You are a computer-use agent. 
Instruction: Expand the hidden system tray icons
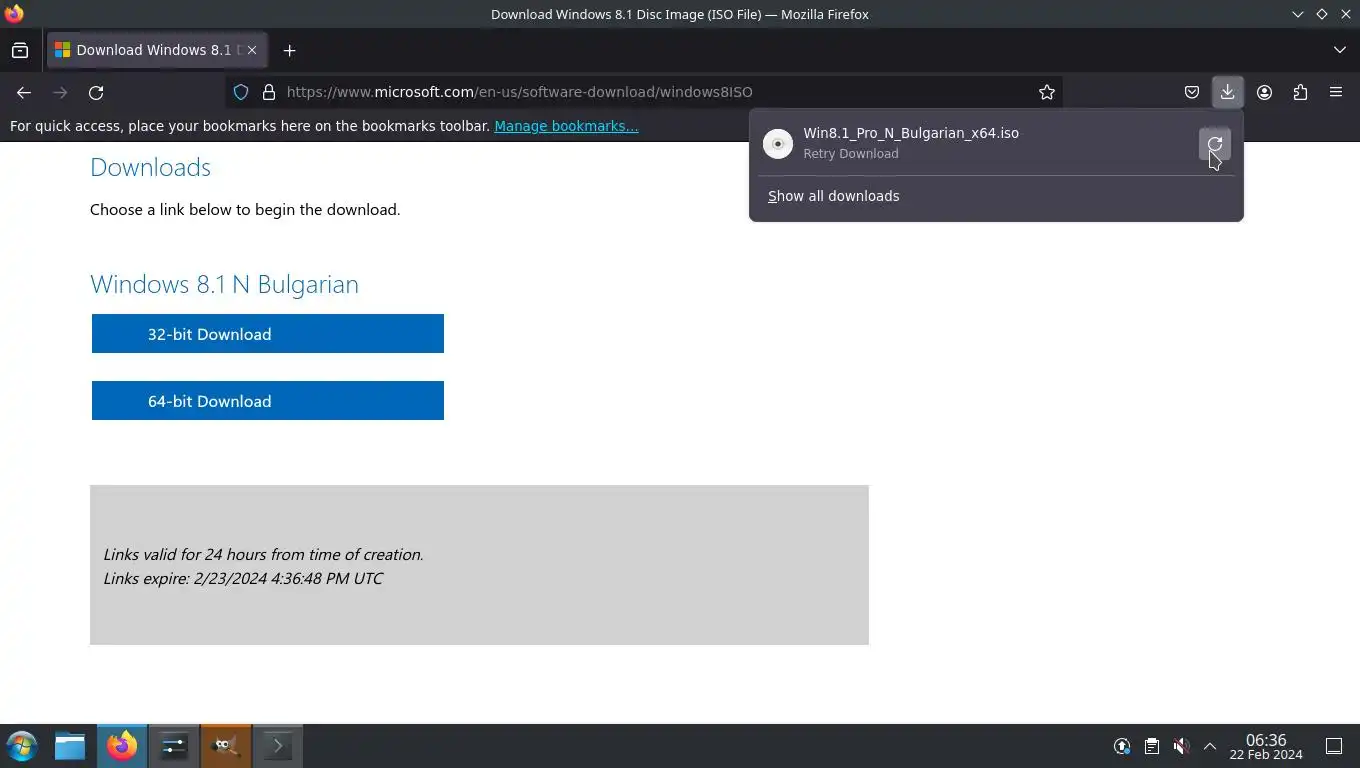point(1210,746)
